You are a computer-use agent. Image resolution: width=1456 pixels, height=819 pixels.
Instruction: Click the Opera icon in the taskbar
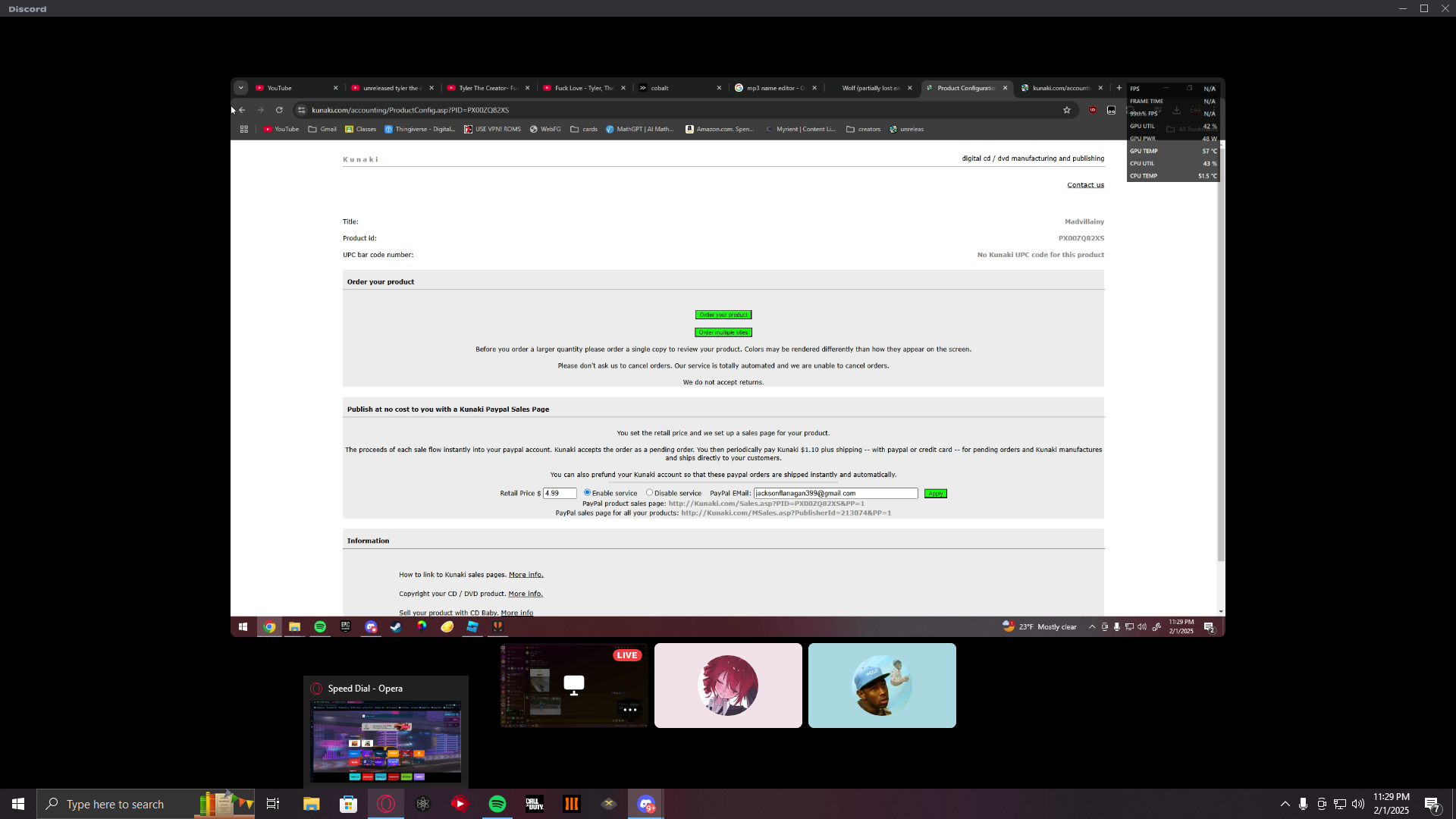[x=386, y=804]
